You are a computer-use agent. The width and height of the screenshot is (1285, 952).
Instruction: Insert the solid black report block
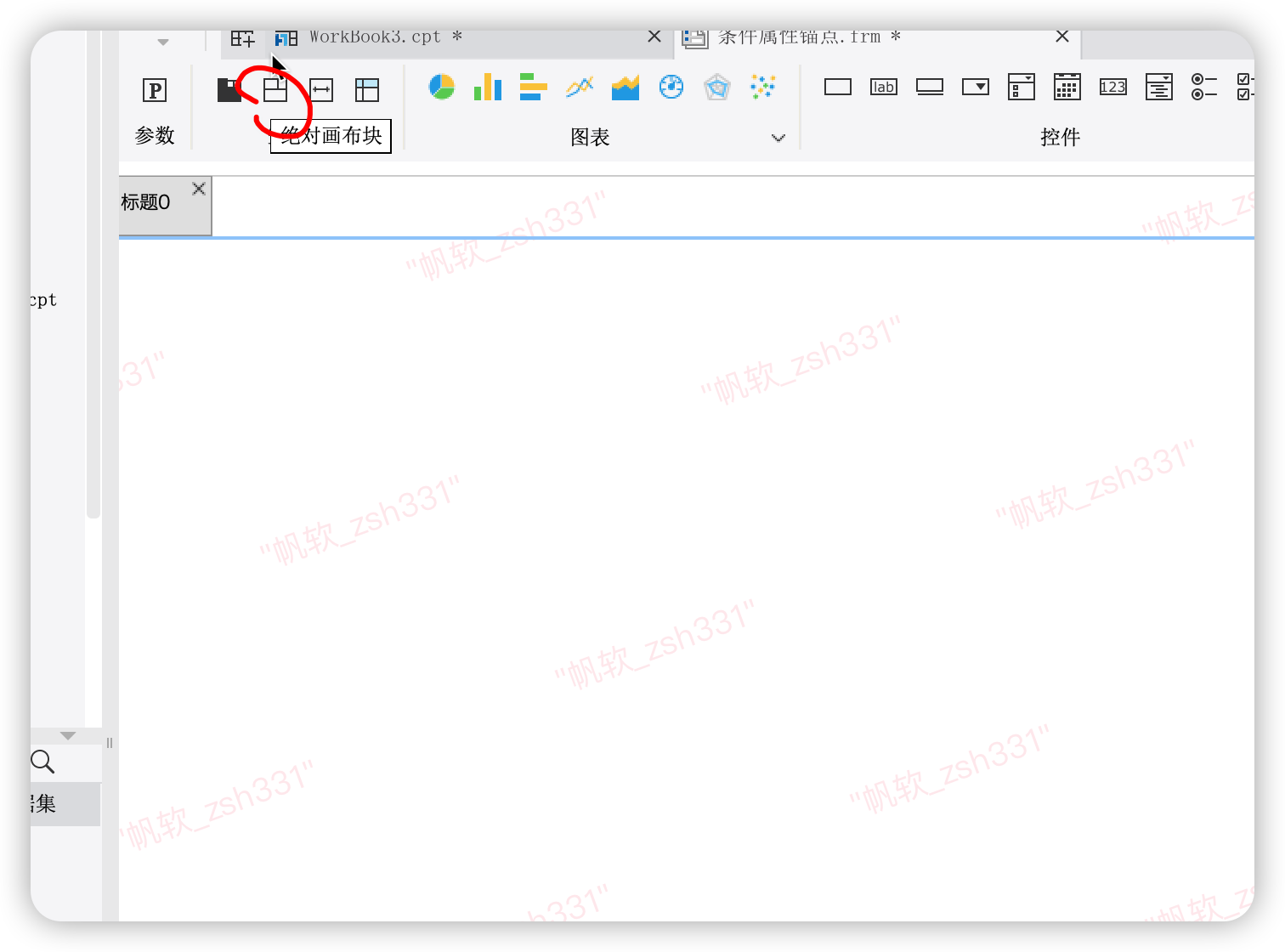[229, 89]
